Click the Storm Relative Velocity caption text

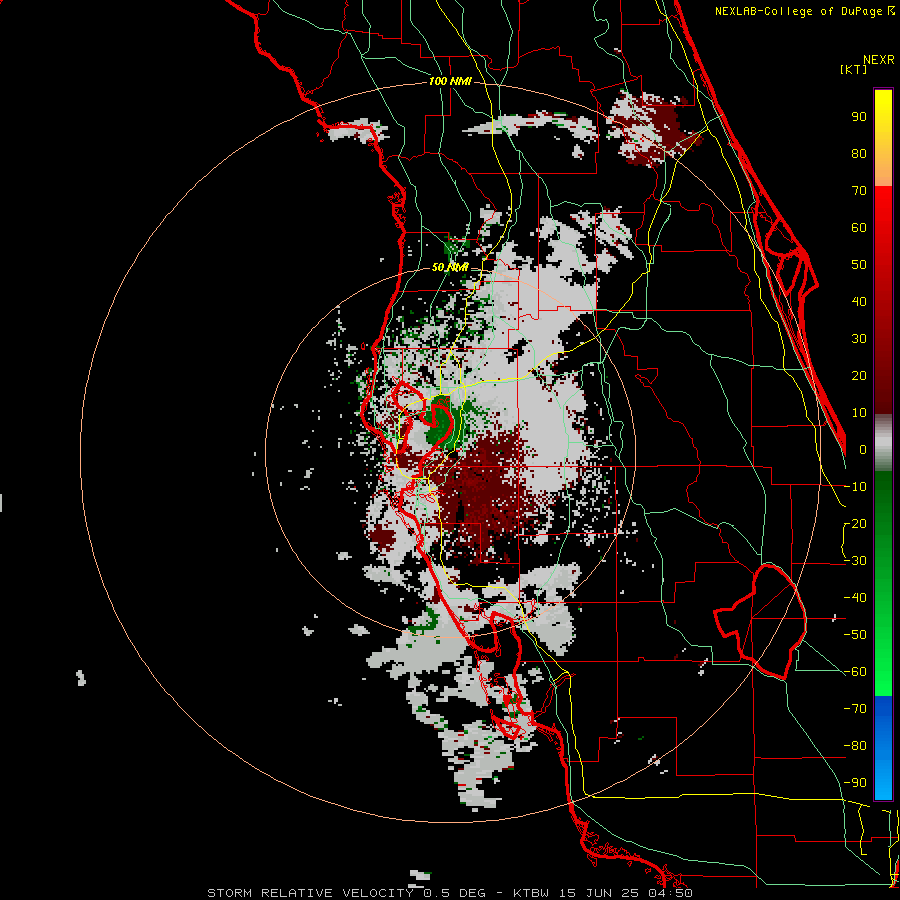pos(449,893)
